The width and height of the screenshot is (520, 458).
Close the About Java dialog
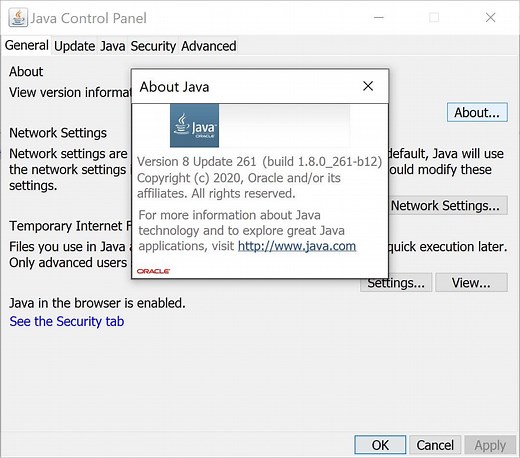pyautogui.click(x=368, y=86)
